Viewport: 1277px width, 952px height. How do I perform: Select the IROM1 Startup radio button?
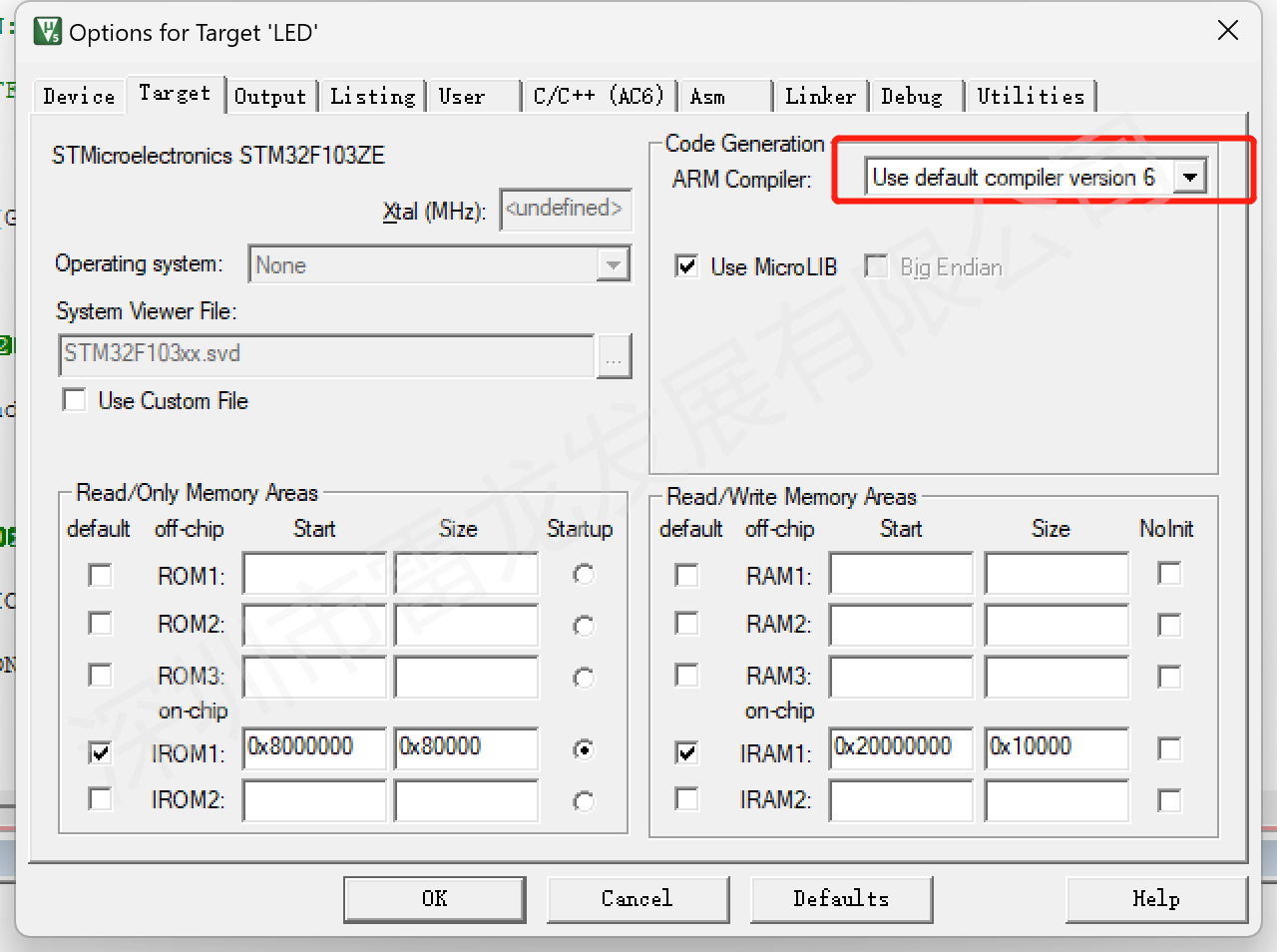[584, 749]
